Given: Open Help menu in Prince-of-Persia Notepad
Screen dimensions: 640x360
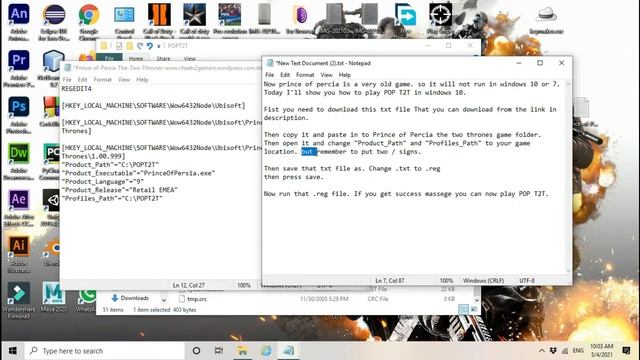Looking at the screenshot, I should point(142,80).
